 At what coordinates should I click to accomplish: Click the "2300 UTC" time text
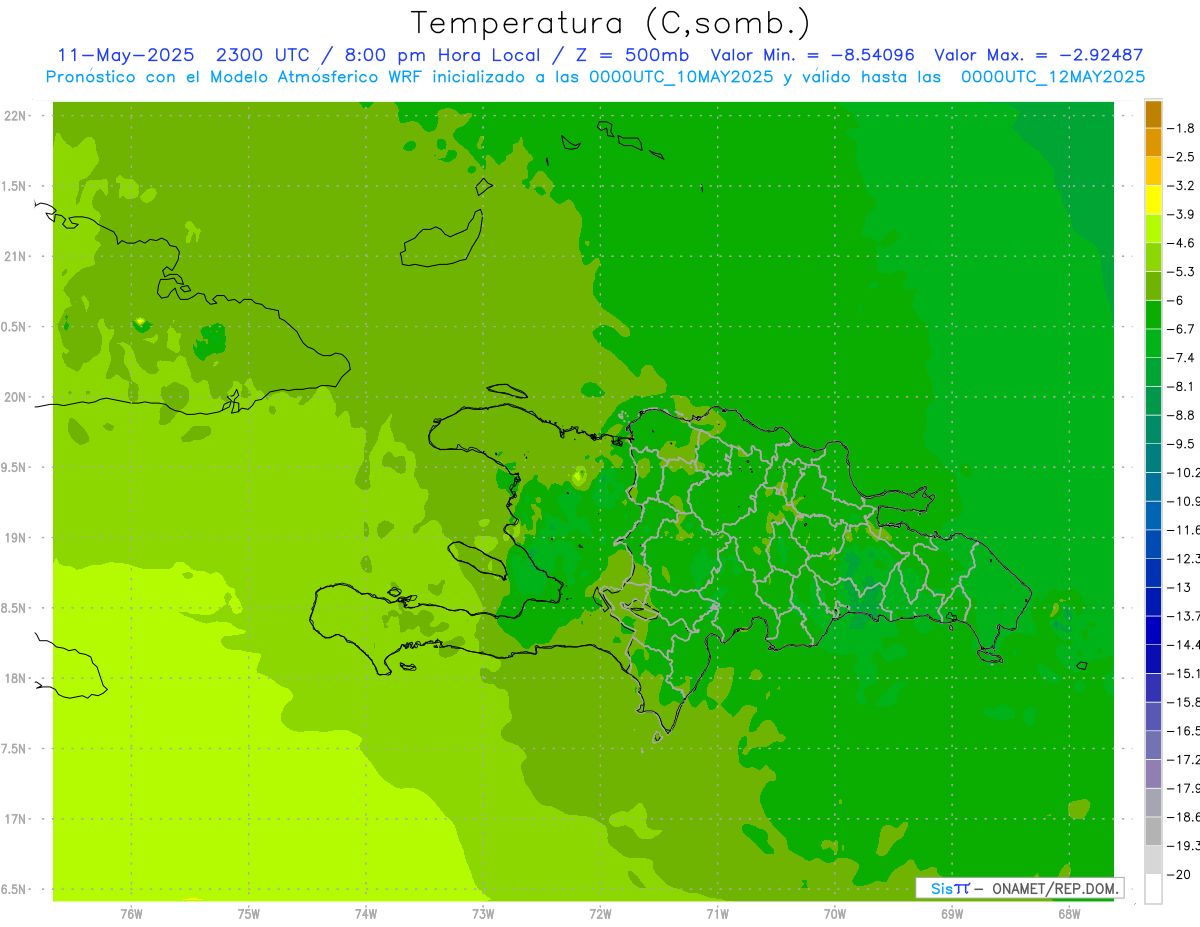click(262, 55)
